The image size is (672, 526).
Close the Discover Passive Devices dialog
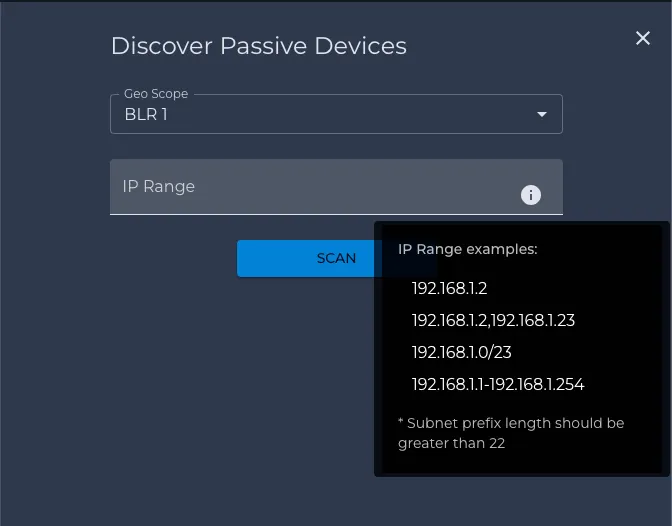[642, 38]
